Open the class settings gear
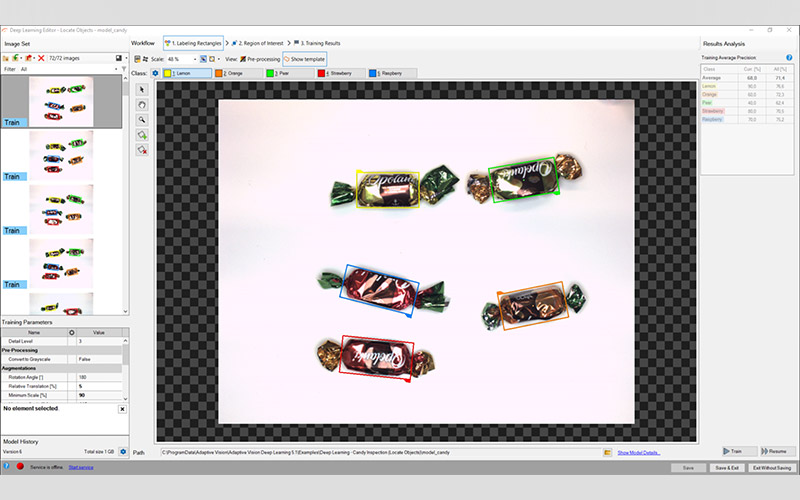This screenshot has width=800, height=500. tap(156, 73)
